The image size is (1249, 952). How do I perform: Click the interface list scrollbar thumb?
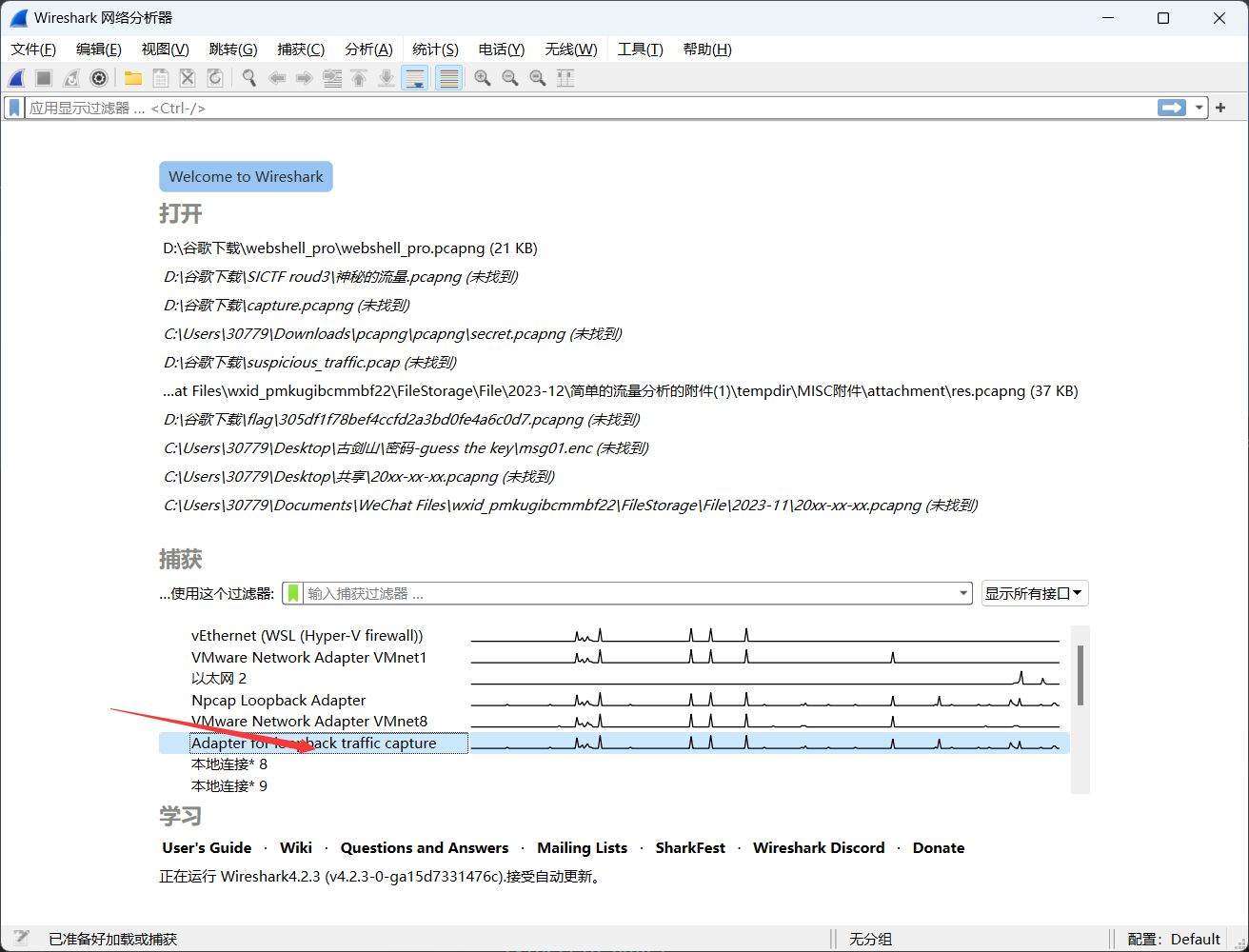click(x=1080, y=675)
